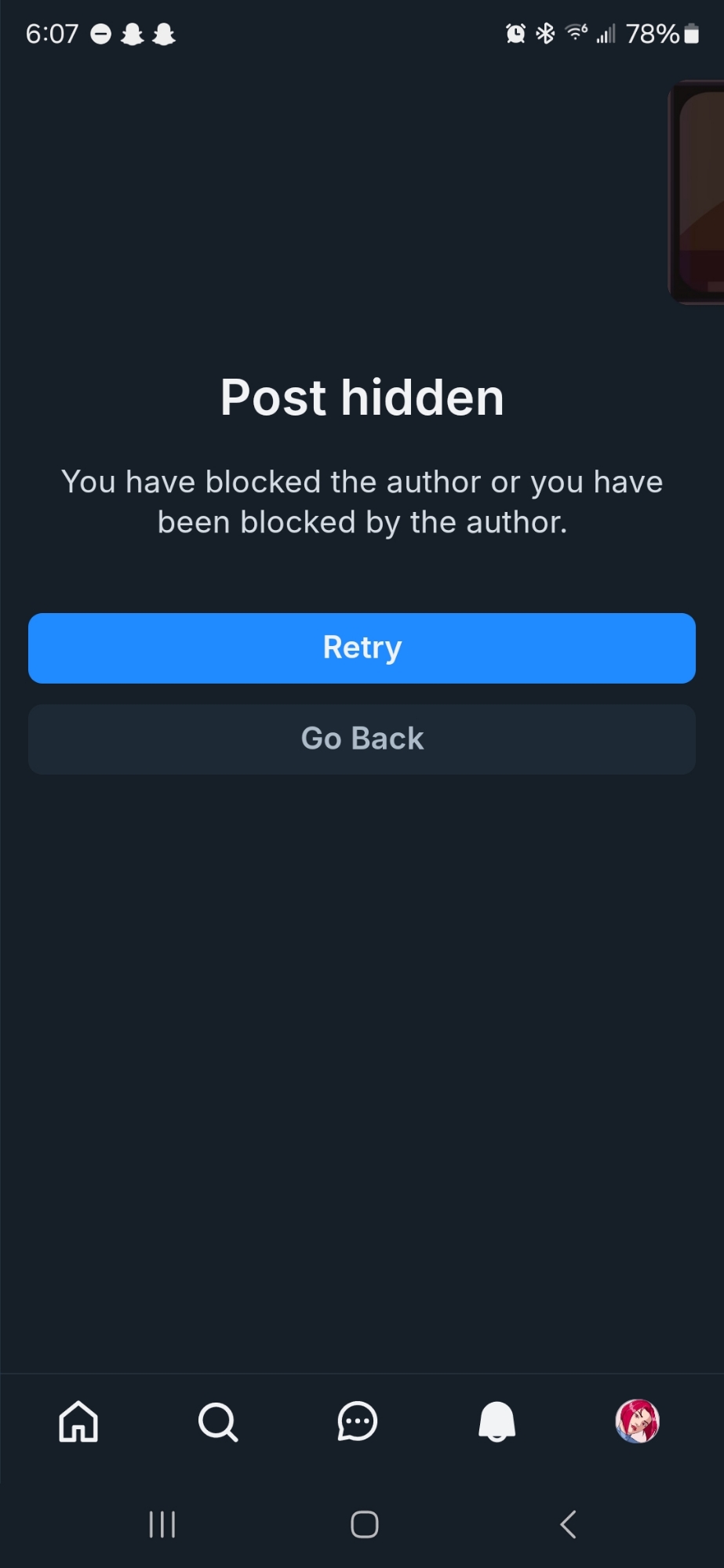
Task: Tap the alarm clock status icon
Action: tap(515, 34)
